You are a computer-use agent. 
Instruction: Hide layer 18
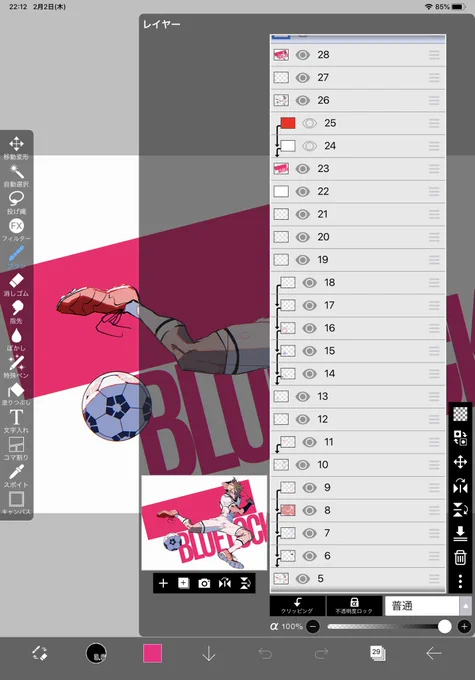(309, 283)
